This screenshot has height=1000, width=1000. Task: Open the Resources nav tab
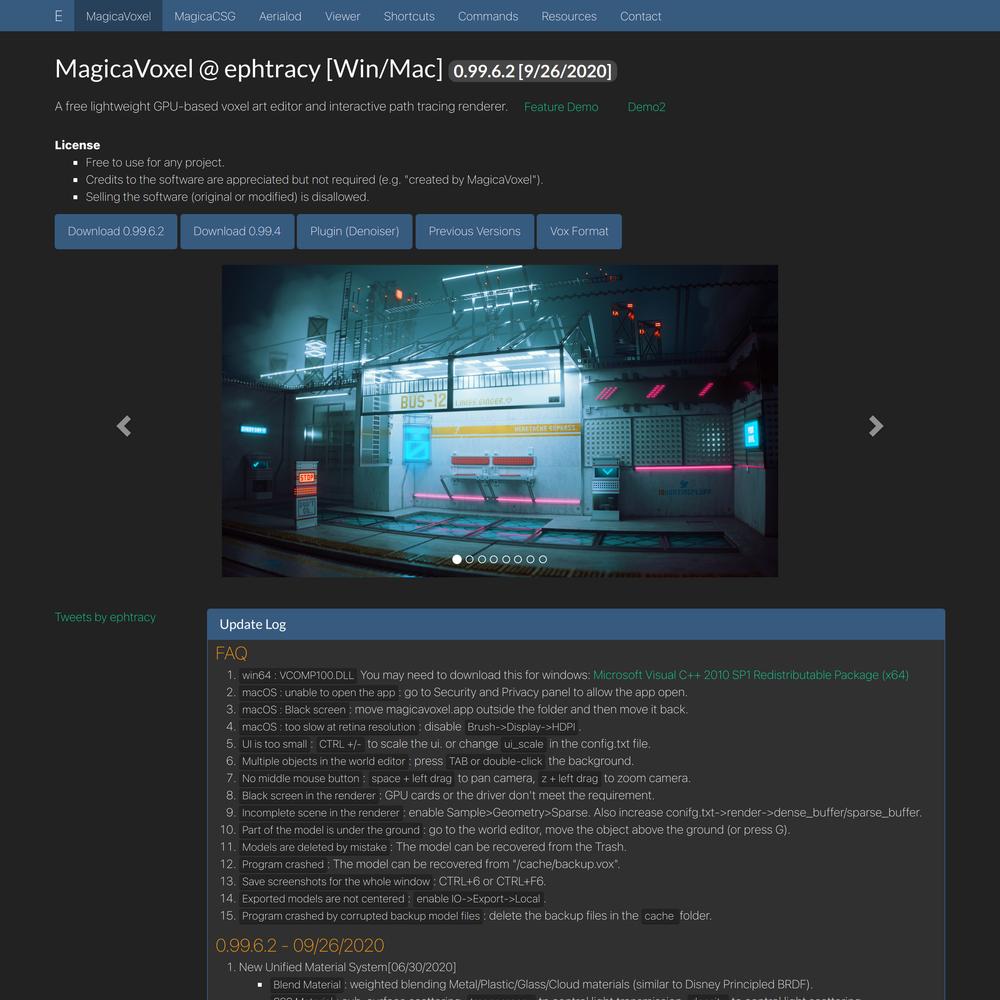pyautogui.click(x=569, y=16)
